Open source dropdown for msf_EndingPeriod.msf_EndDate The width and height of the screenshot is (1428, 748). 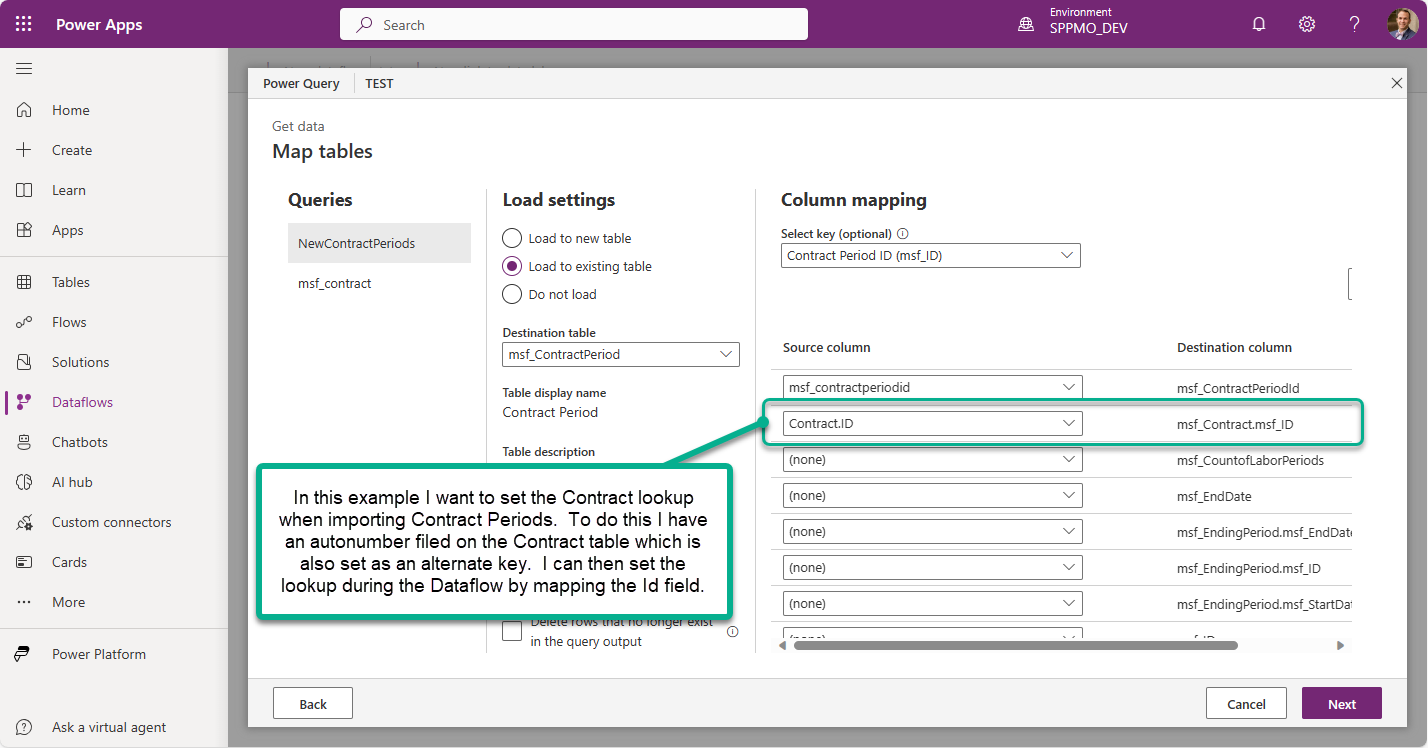pyautogui.click(x=933, y=531)
